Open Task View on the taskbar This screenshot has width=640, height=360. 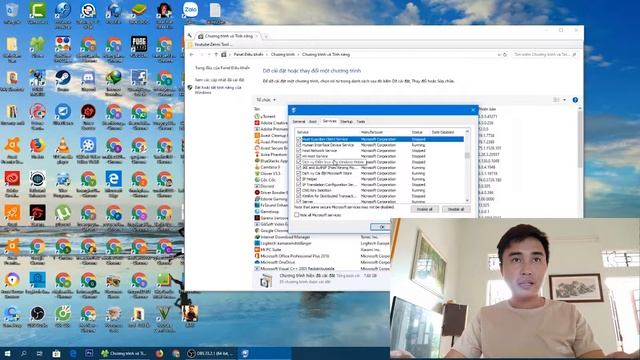40,353
